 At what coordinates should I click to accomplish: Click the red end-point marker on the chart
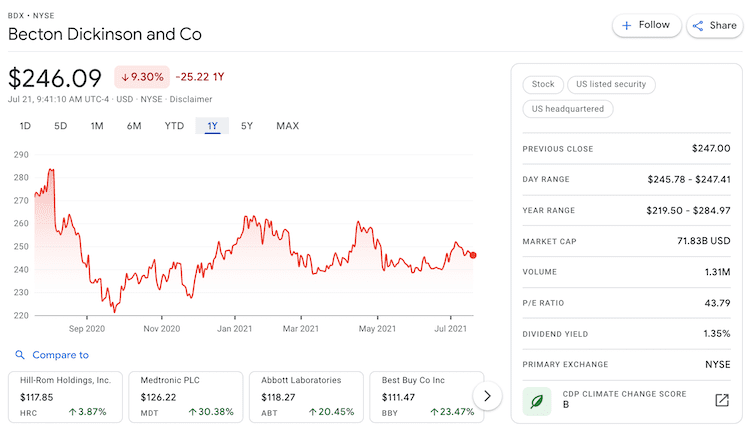coord(473,255)
